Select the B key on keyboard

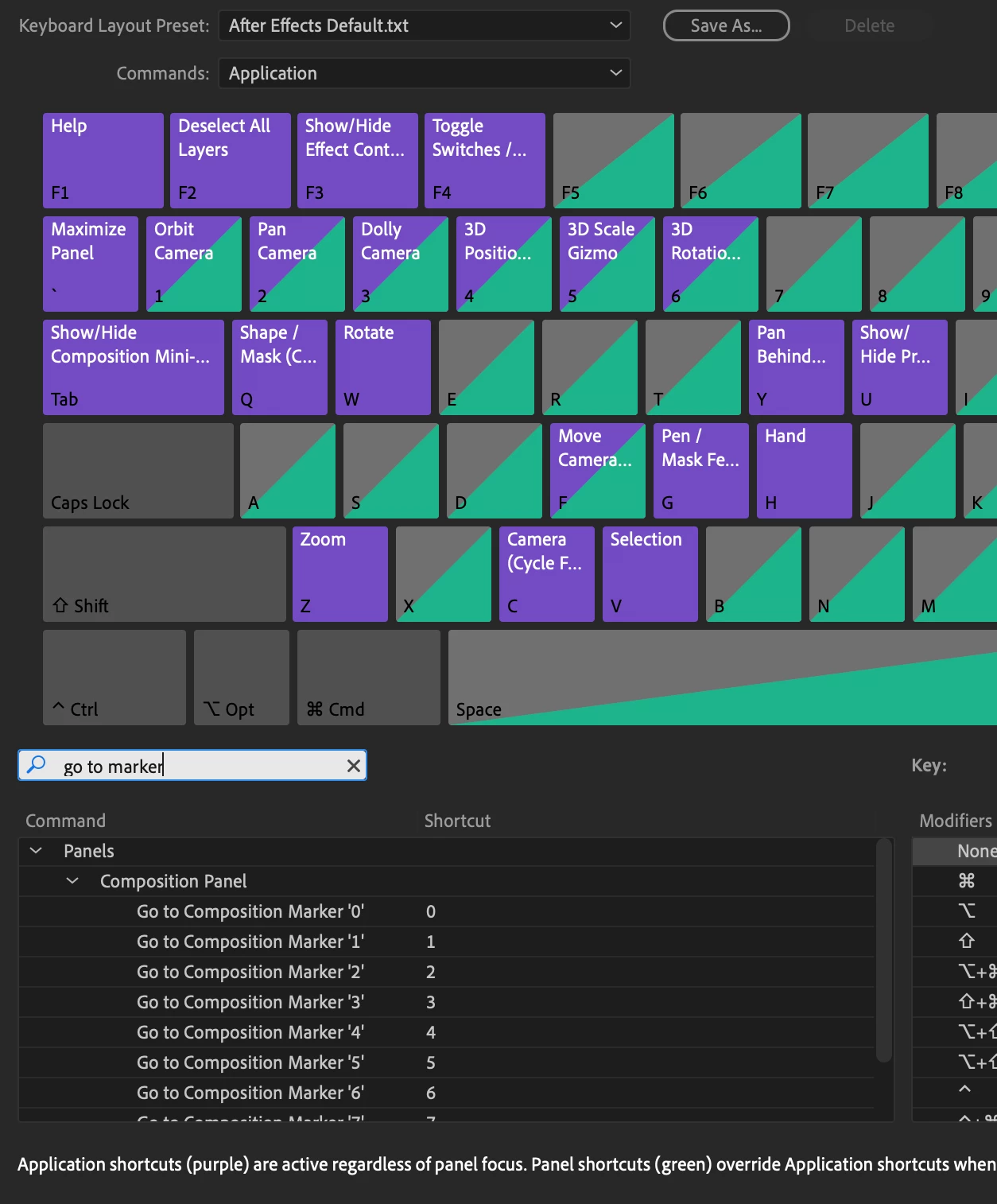tap(754, 574)
